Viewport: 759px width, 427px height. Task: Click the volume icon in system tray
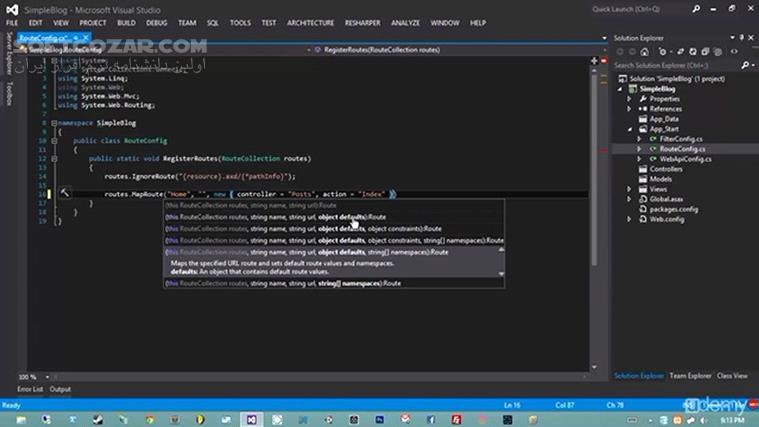pos(704,420)
